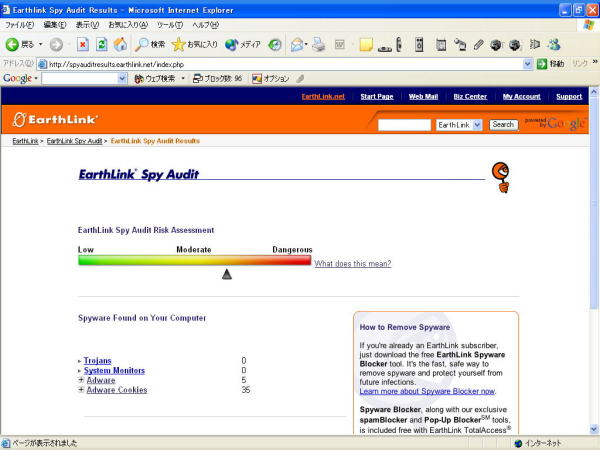Open the Mail envelope toolbar icon
This screenshot has height=450, width=600.
pos(297,45)
